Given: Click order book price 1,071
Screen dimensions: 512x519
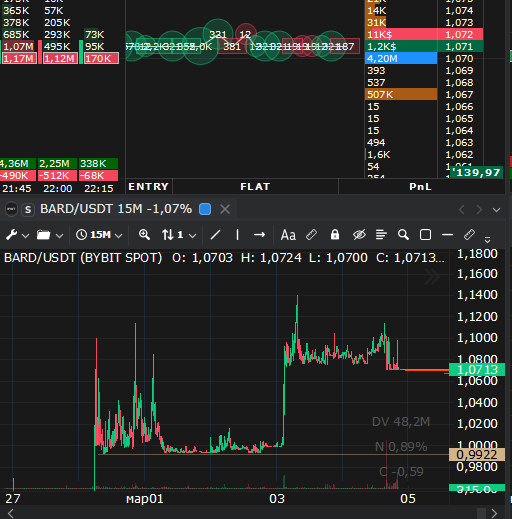Looking at the screenshot, I should tap(459, 46).
